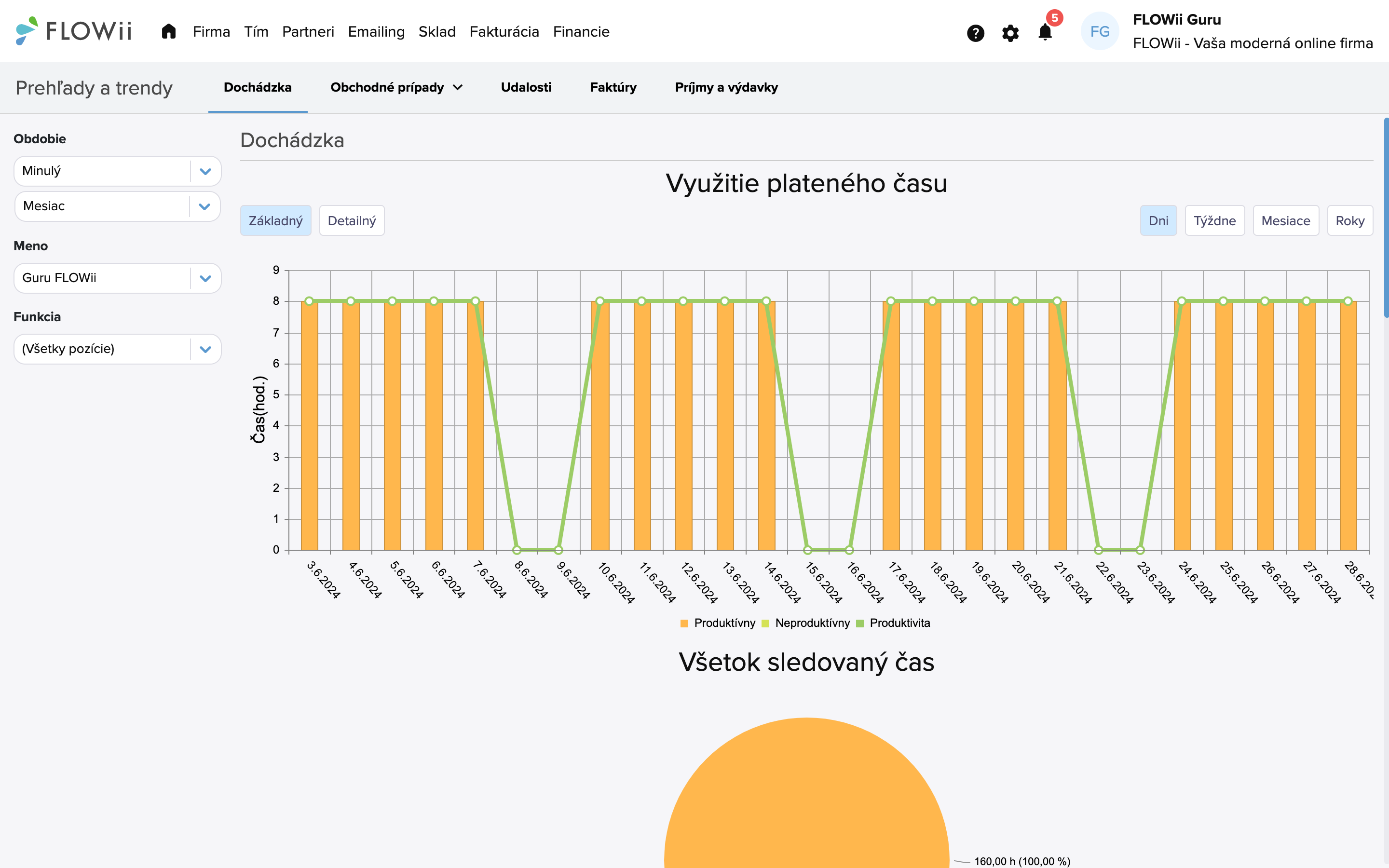Image resolution: width=1389 pixels, height=868 pixels.
Task: Open the Tím menu
Action: tap(256, 31)
